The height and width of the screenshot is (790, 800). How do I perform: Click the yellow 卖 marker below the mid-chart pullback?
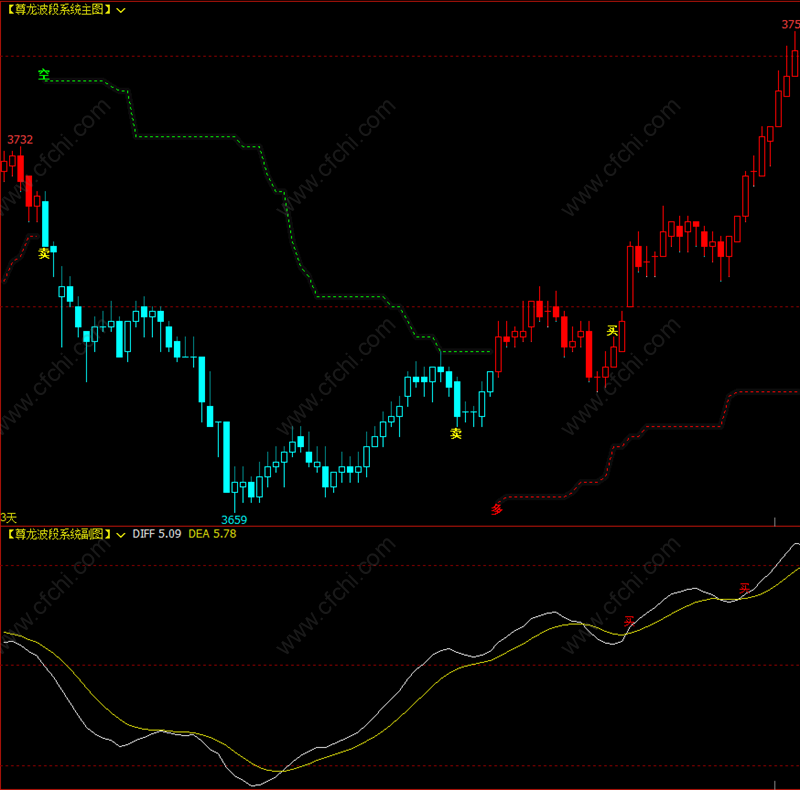pos(456,433)
